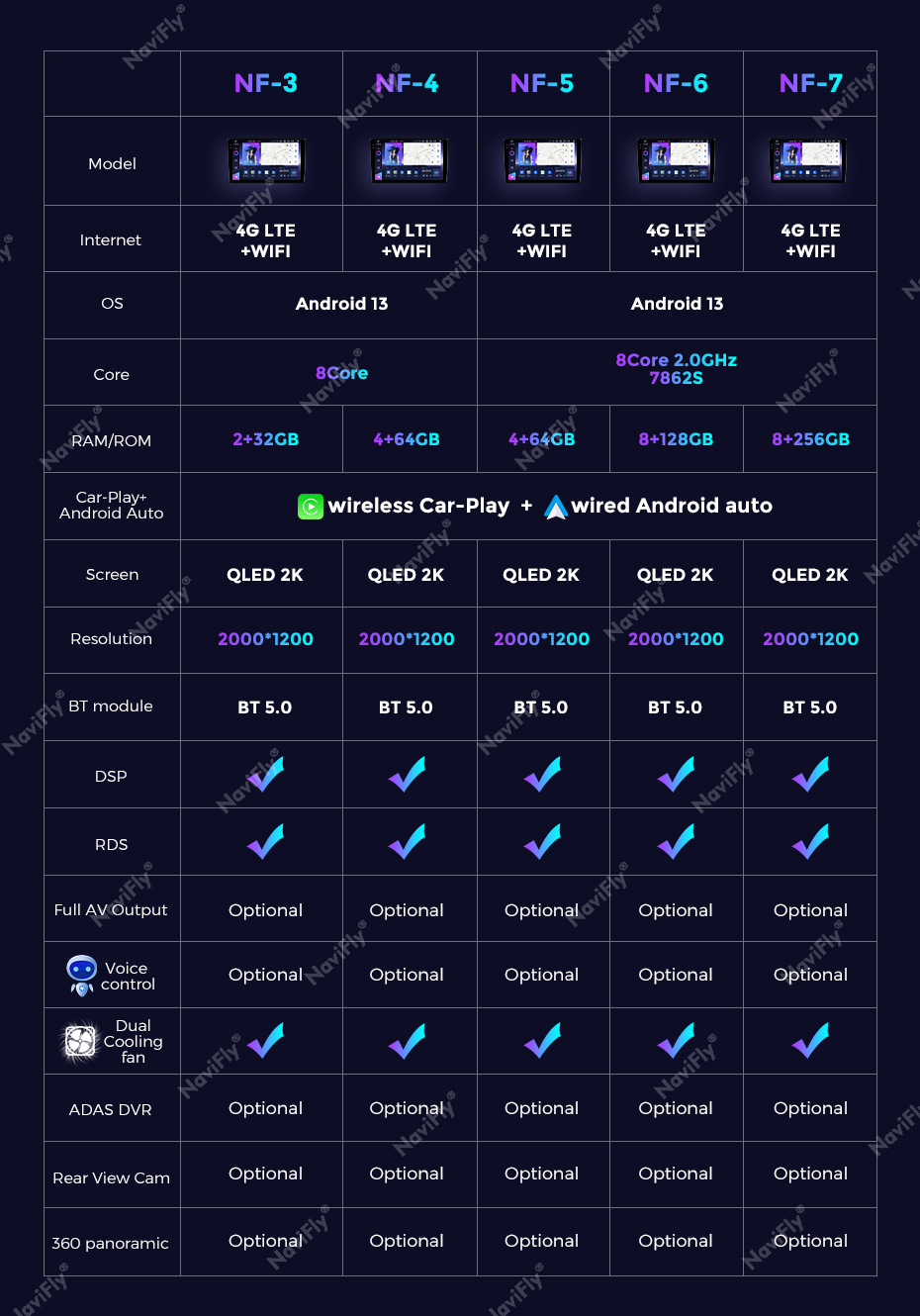Click Optional for NF-5 Rear View Cam

541,1174
